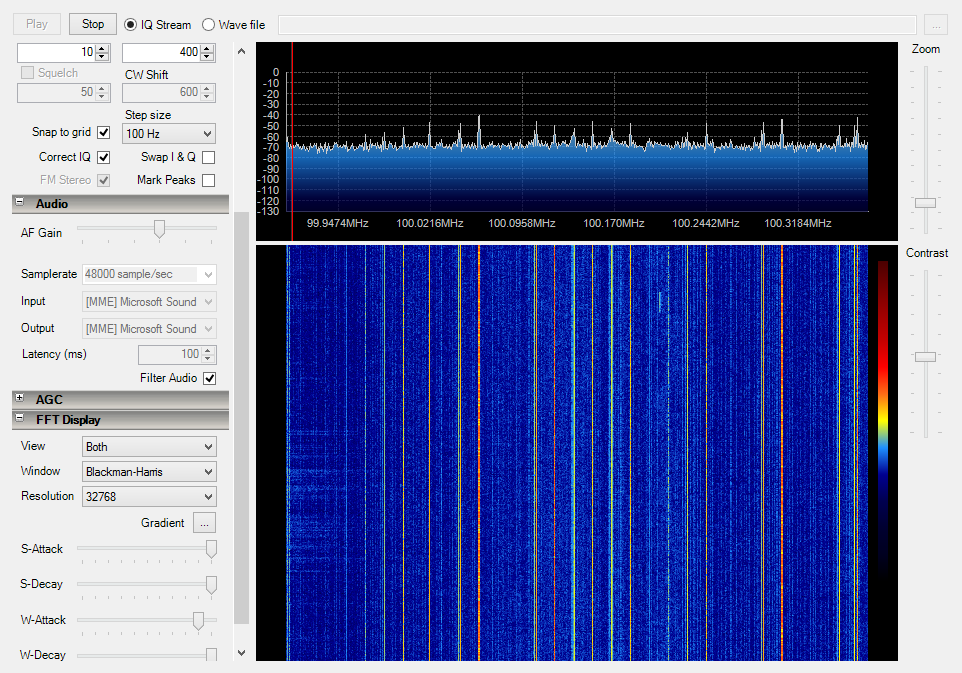The width and height of the screenshot is (962, 673).
Task: Select the IQ Stream radio button
Action: tap(128, 24)
